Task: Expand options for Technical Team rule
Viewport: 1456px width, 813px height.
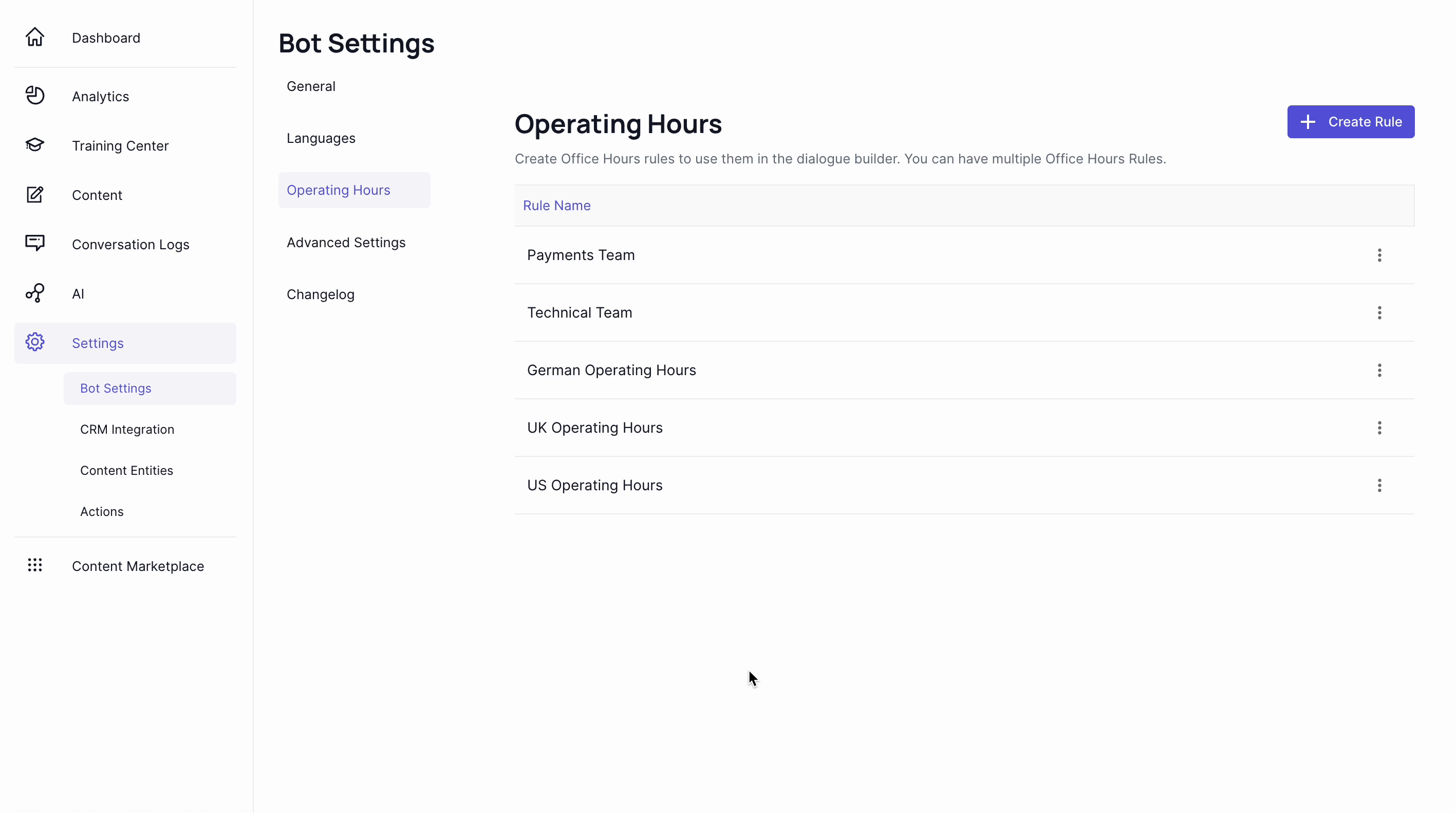Action: (x=1379, y=312)
